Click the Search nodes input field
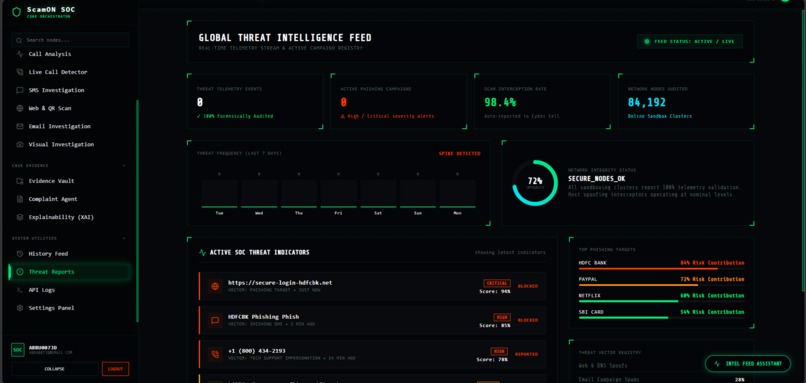The width and height of the screenshot is (806, 383). (70, 40)
